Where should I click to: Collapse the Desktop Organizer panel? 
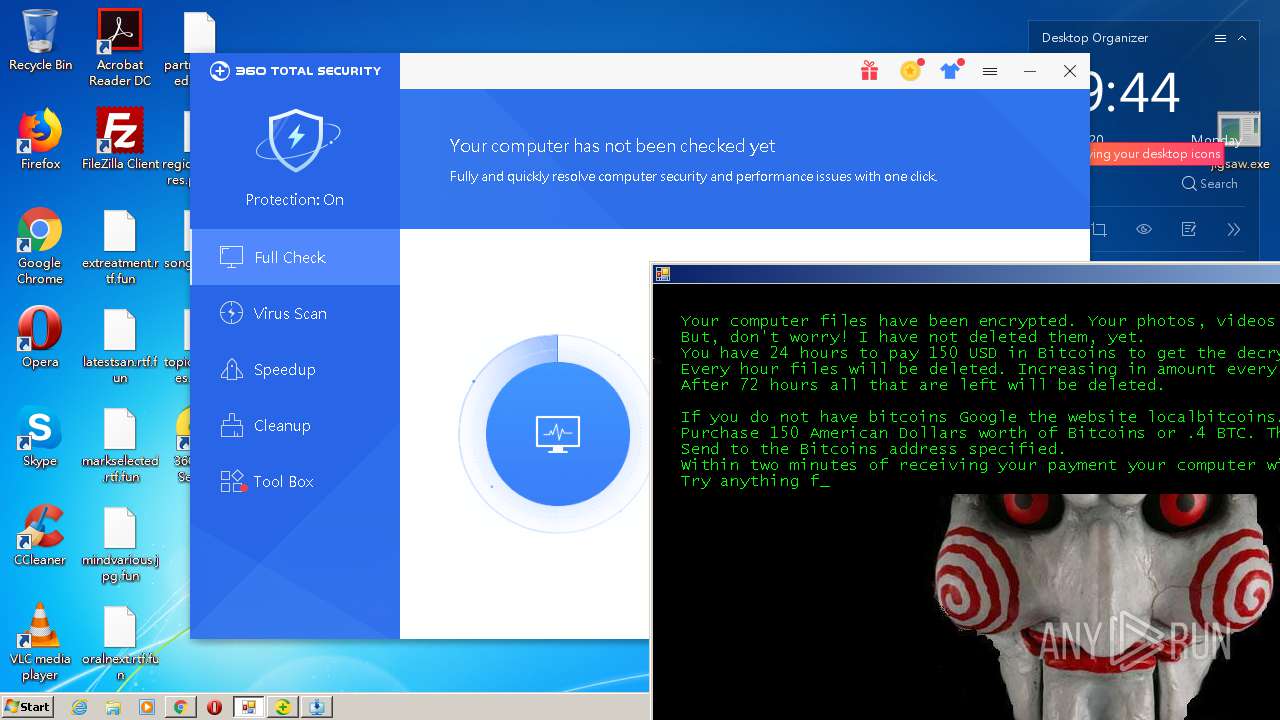tap(1242, 38)
